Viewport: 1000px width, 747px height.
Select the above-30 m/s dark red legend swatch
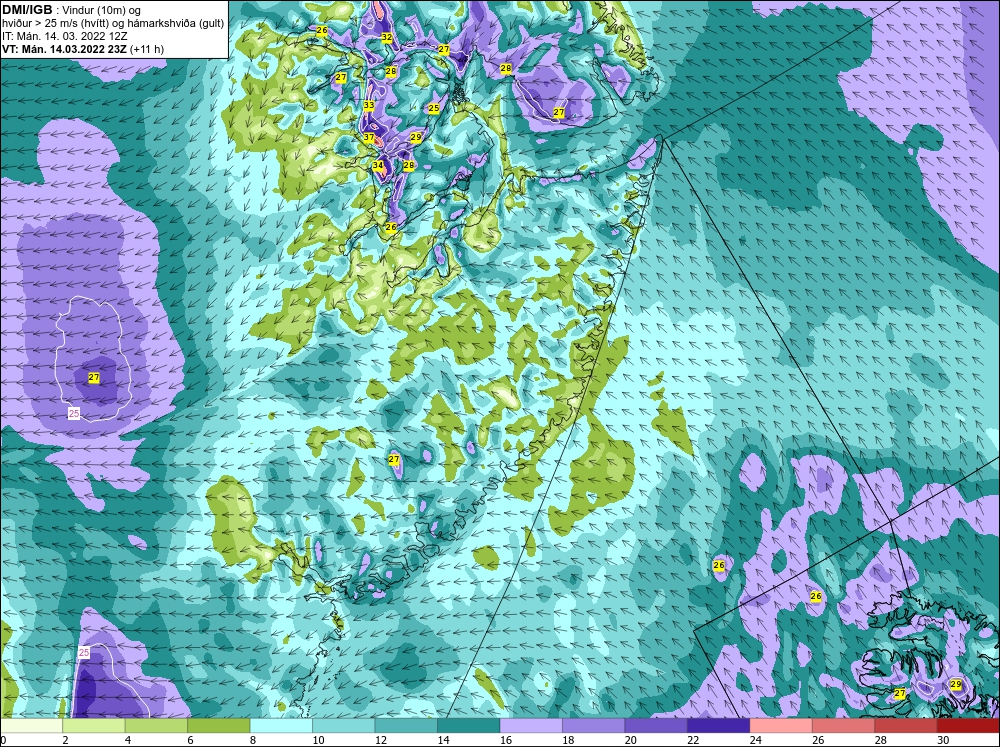tap(969, 726)
